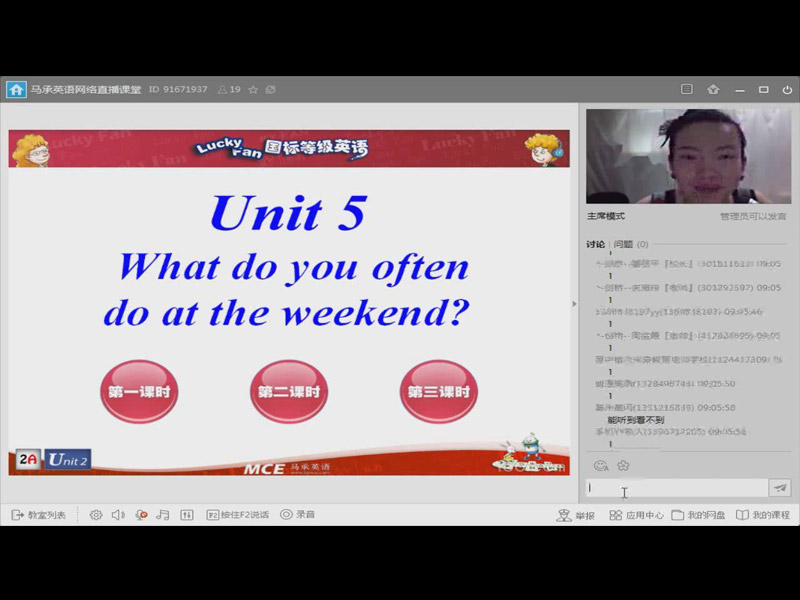The width and height of the screenshot is (800, 600).
Task: Click the 举报 report icon
Action: [576, 515]
